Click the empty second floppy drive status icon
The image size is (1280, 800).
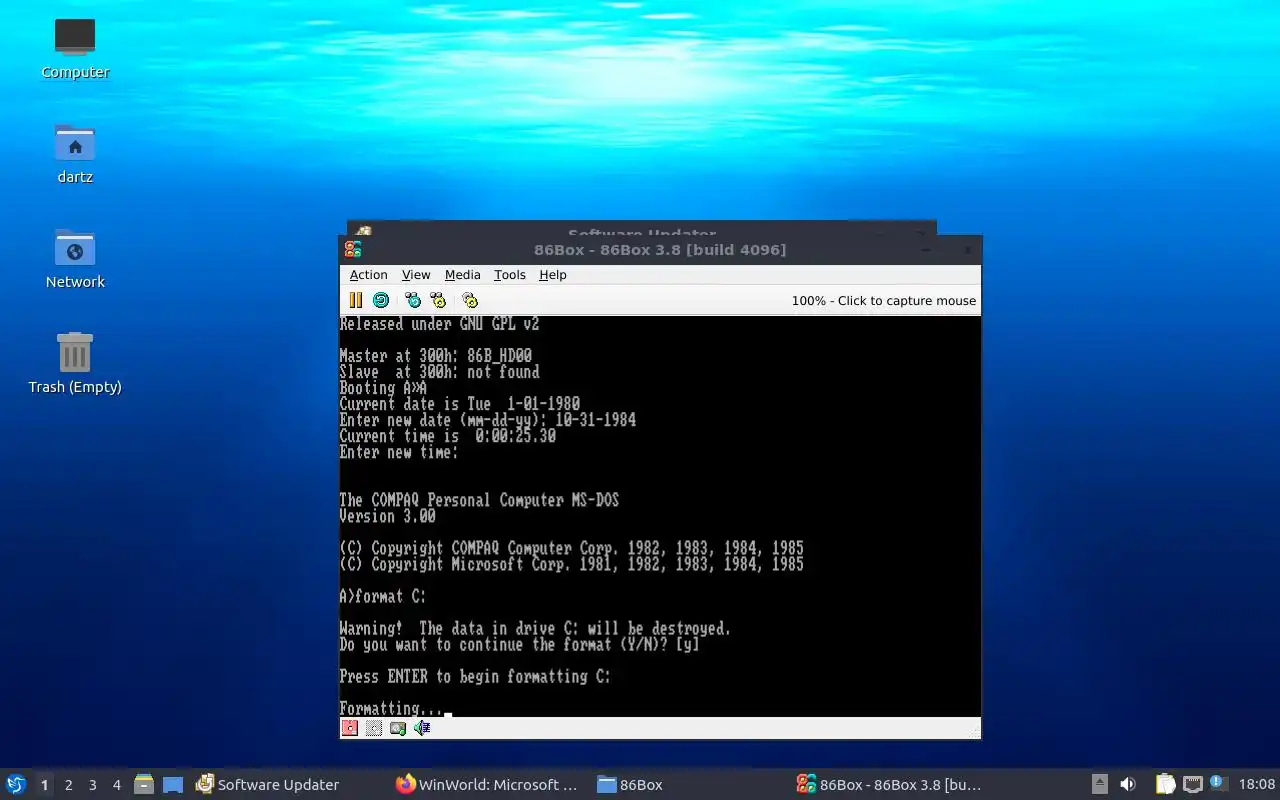(x=374, y=728)
